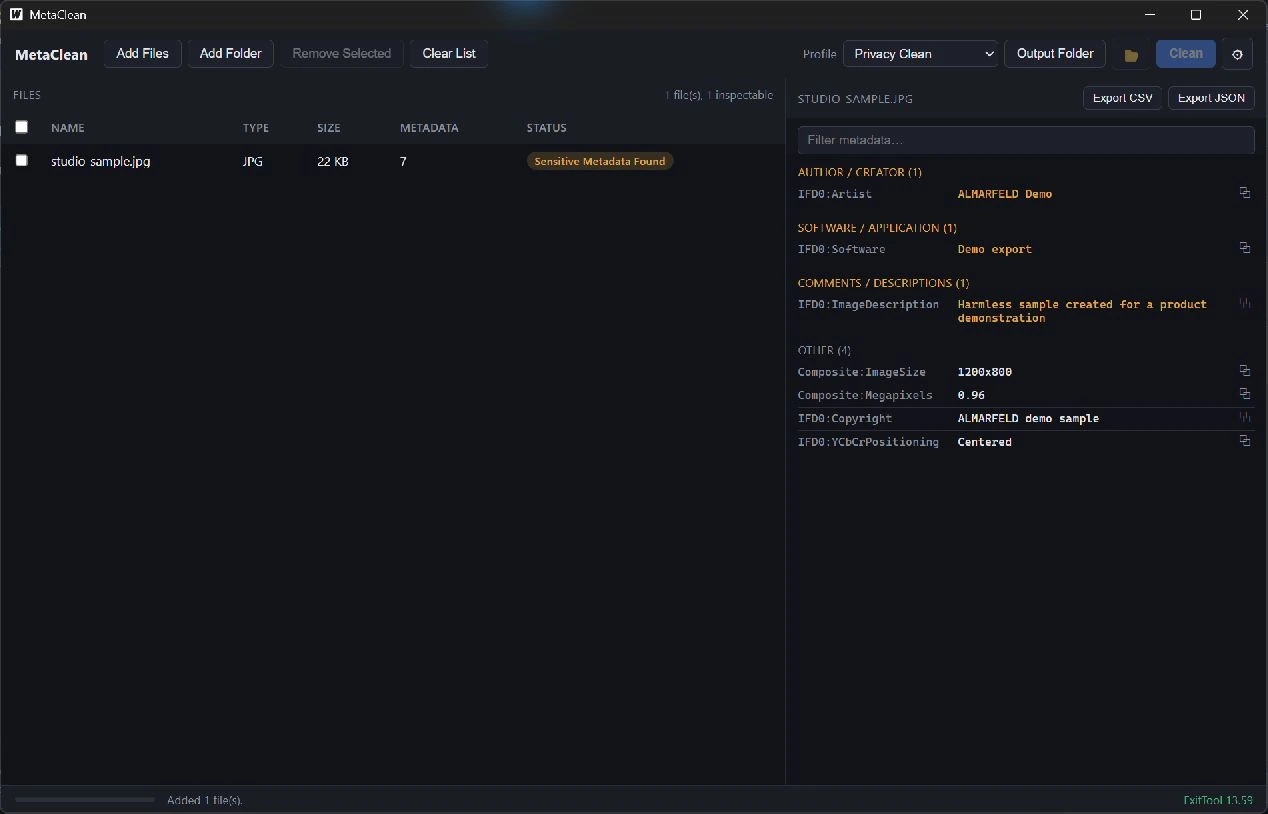
Task: Click the SOFTWARE / APPLICATION (1) heading
Action: point(877,227)
